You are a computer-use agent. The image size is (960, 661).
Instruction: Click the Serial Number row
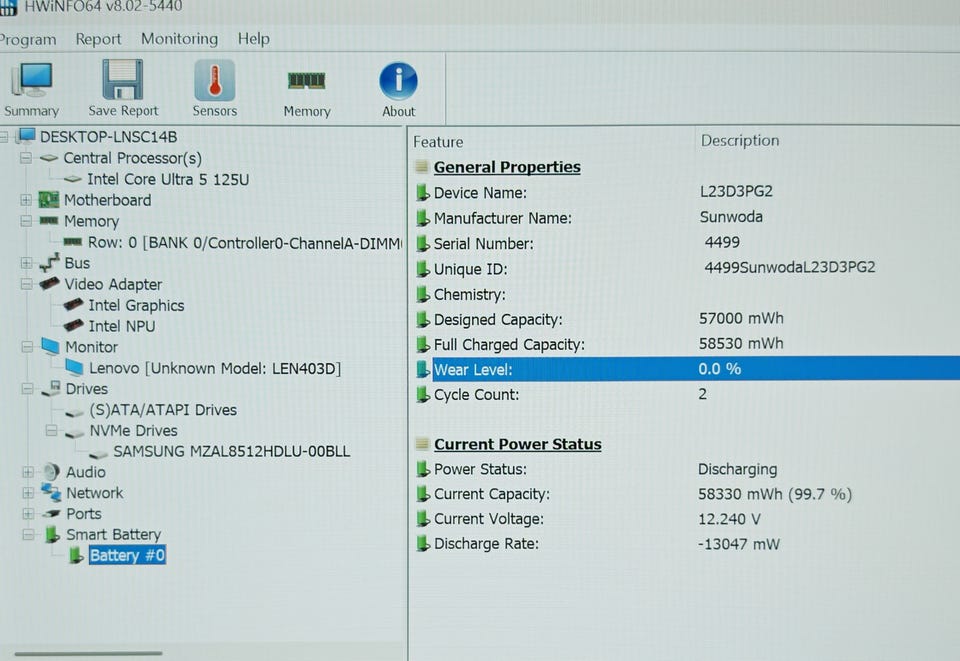tap(684, 243)
